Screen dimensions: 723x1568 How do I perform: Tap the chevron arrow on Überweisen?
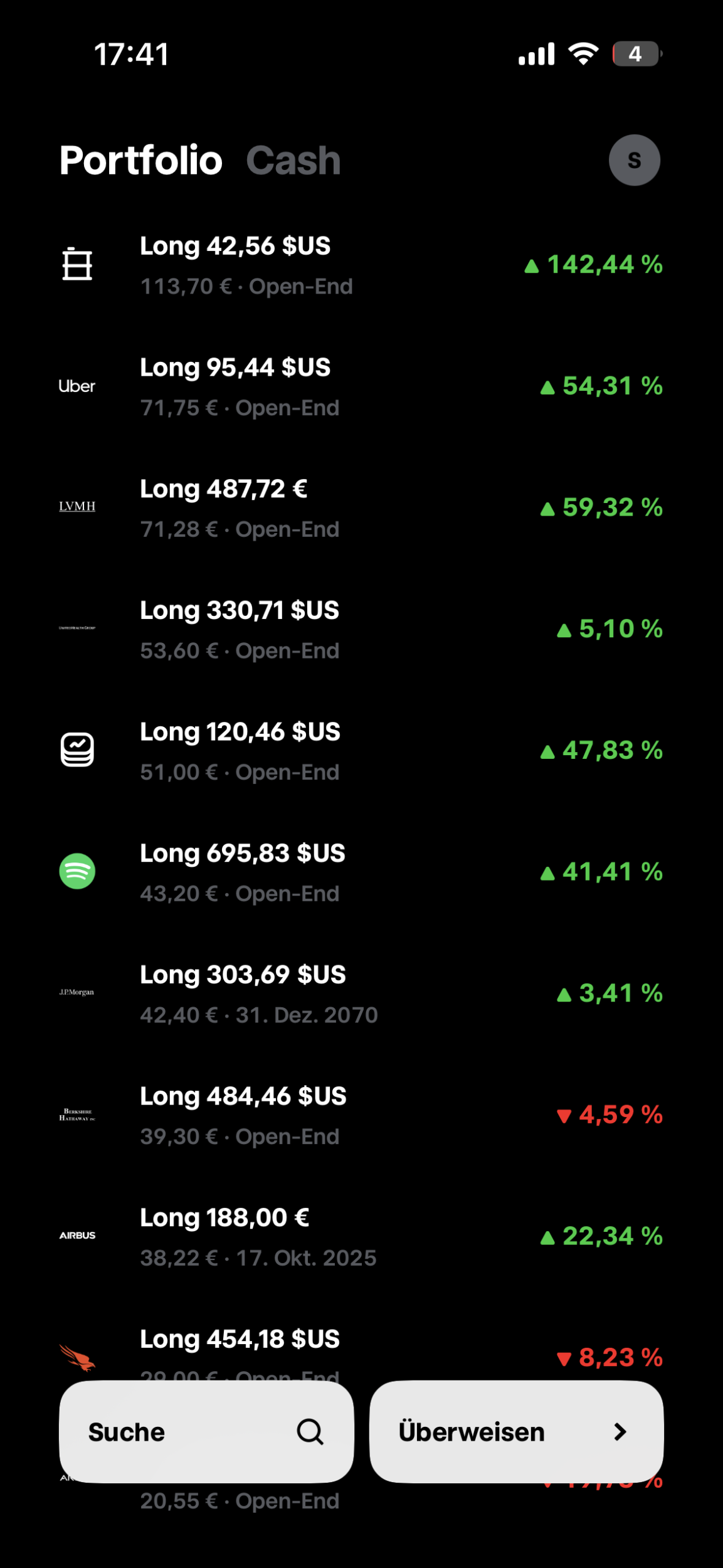pyautogui.click(x=620, y=1432)
